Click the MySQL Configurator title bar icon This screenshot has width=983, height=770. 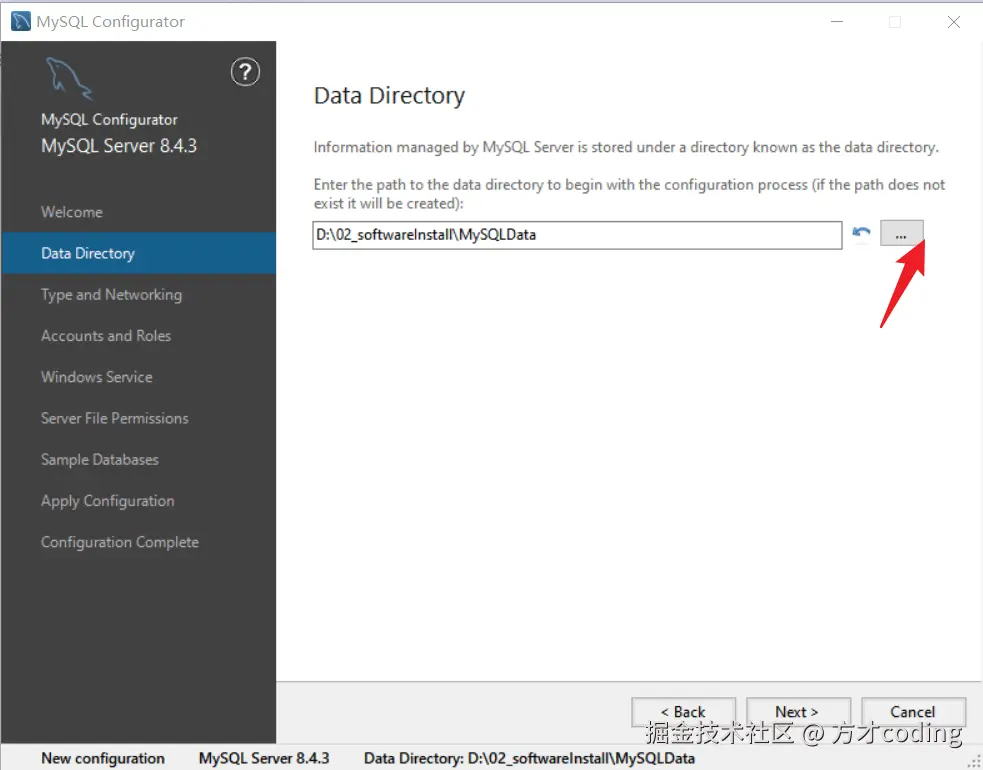pyautogui.click(x=21, y=21)
